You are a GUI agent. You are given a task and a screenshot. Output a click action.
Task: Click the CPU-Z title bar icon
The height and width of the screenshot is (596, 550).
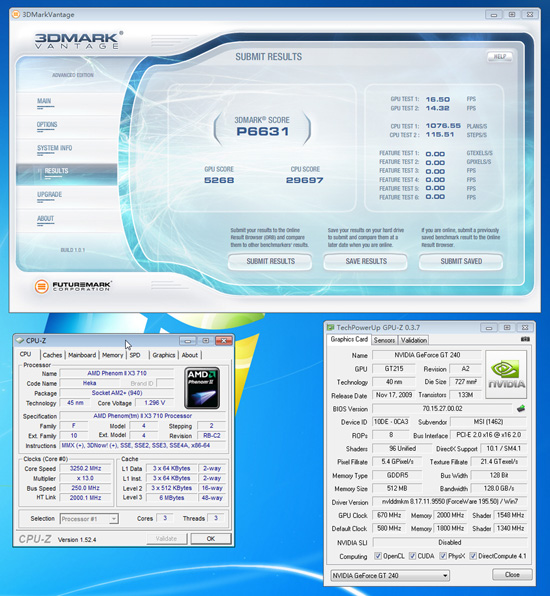click(x=20, y=340)
